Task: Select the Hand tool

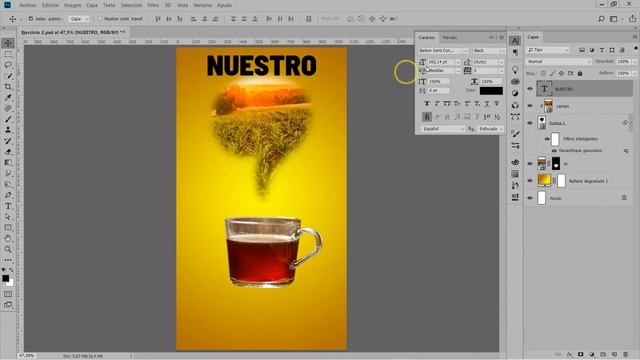Action: [x=8, y=238]
